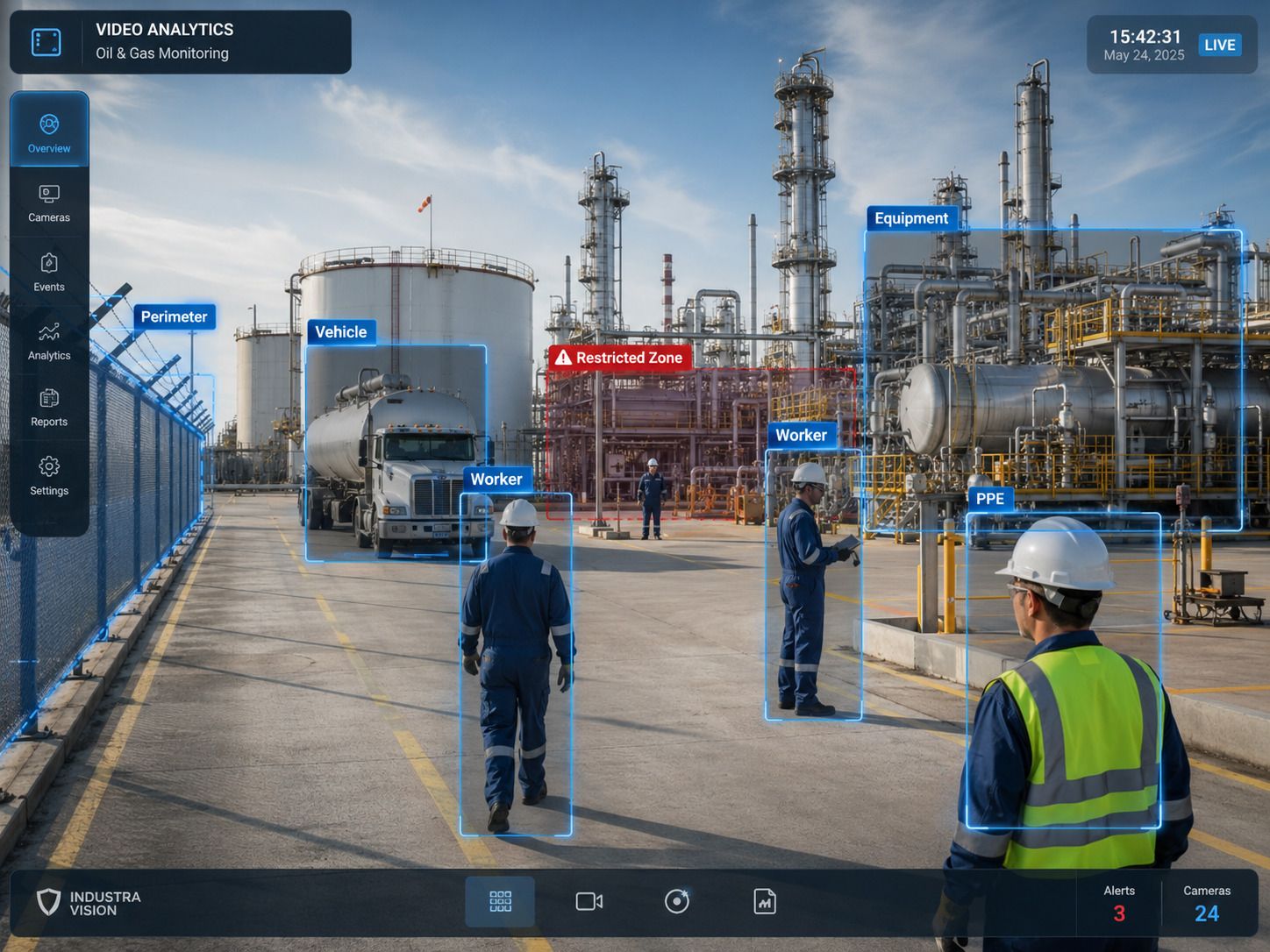Click the LIVE status badge
The image size is (1270, 952).
1219,45
